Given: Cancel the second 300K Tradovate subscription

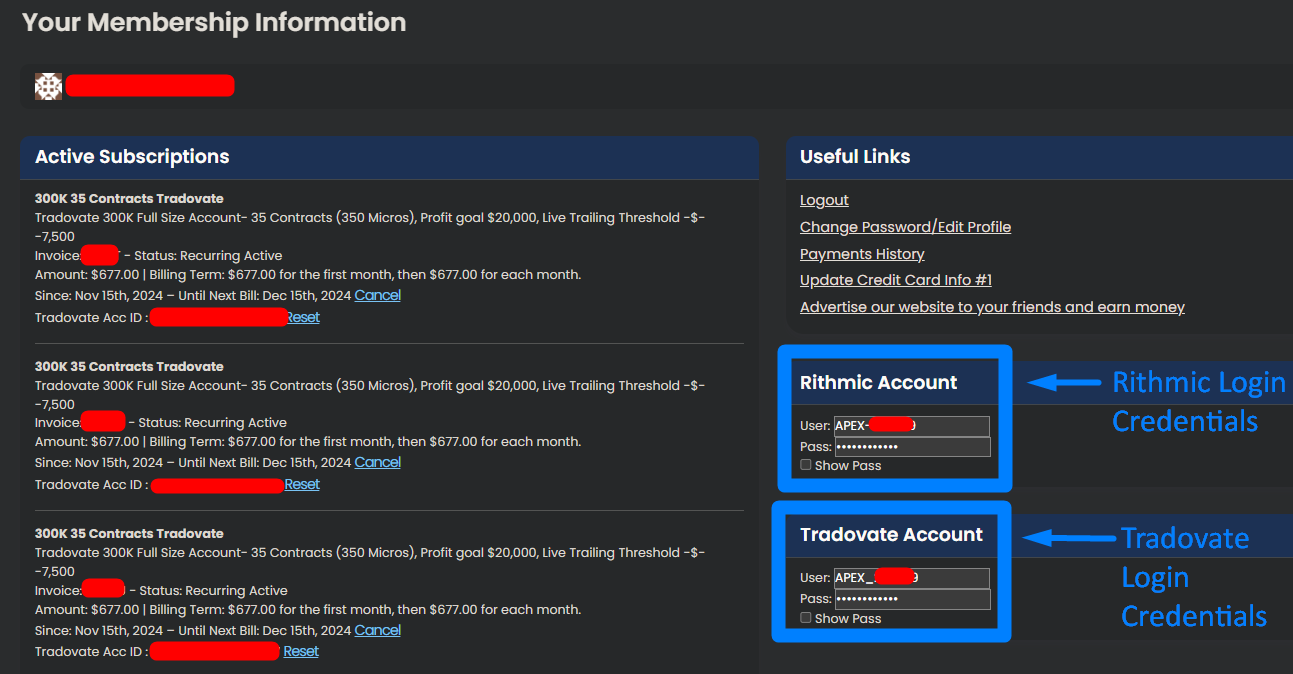Looking at the screenshot, I should [x=377, y=462].
